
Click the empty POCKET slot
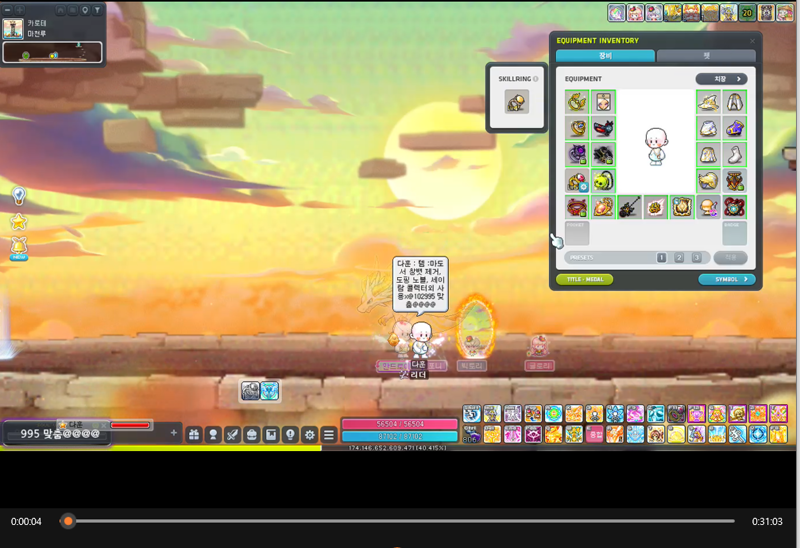[x=577, y=233]
